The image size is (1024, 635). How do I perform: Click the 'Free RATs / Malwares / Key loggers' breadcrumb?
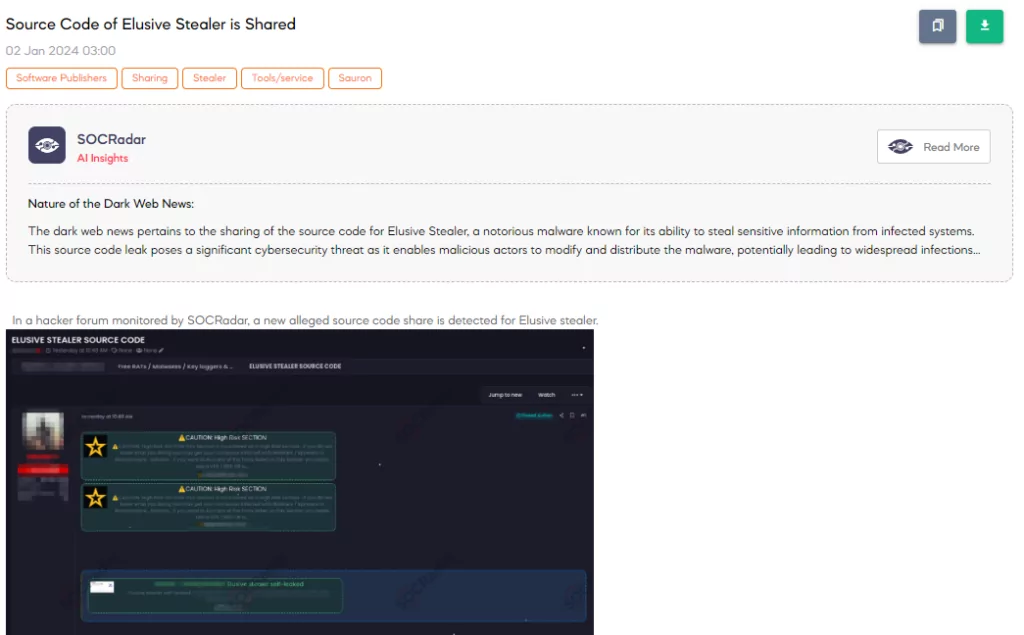(174, 366)
